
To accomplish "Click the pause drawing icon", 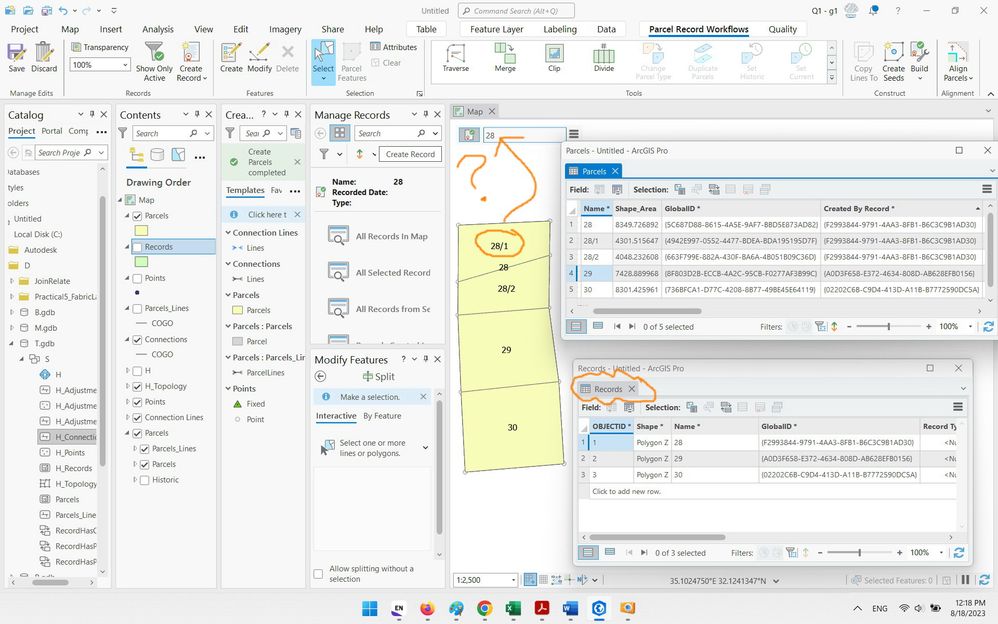I will click(966, 580).
